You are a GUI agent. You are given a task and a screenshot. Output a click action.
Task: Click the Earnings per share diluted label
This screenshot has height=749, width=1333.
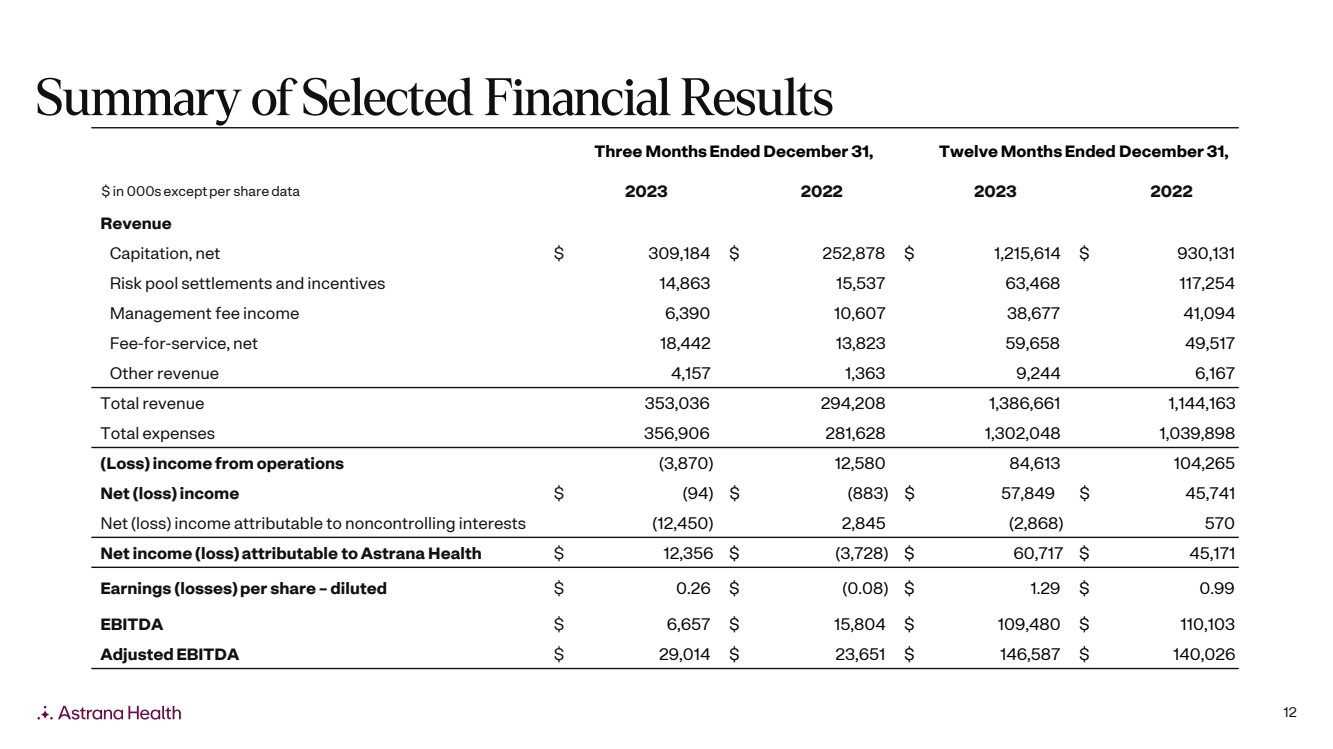[243, 589]
